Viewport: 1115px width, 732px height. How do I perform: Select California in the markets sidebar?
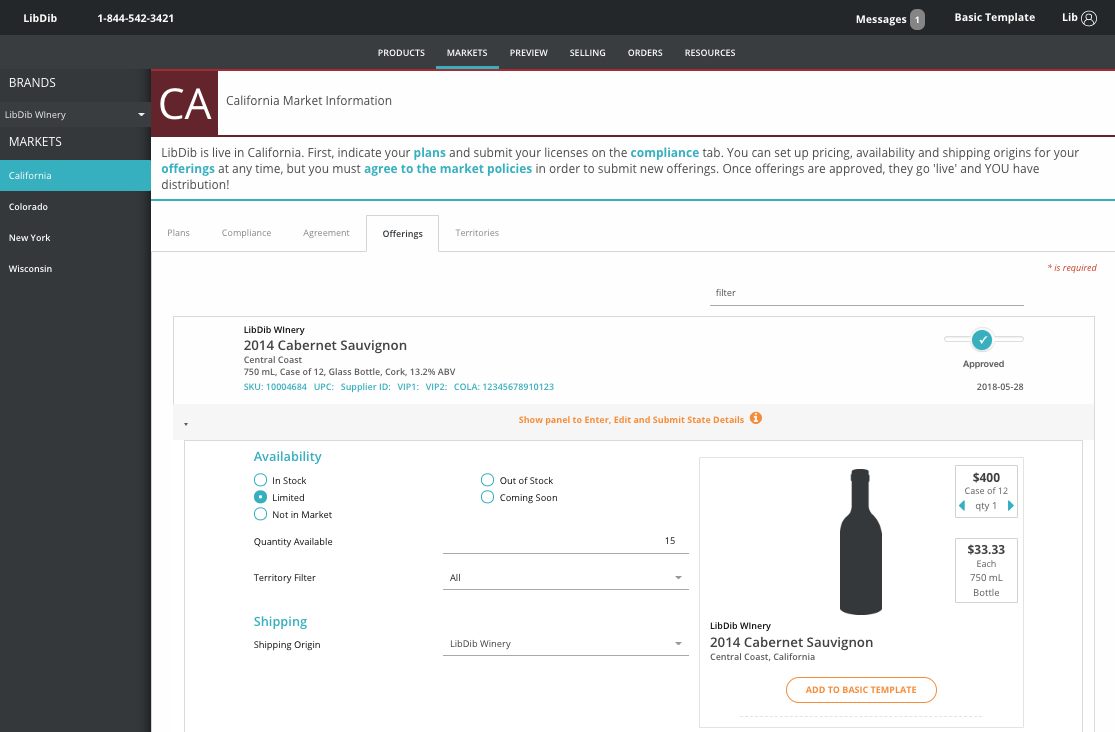[x=75, y=176]
